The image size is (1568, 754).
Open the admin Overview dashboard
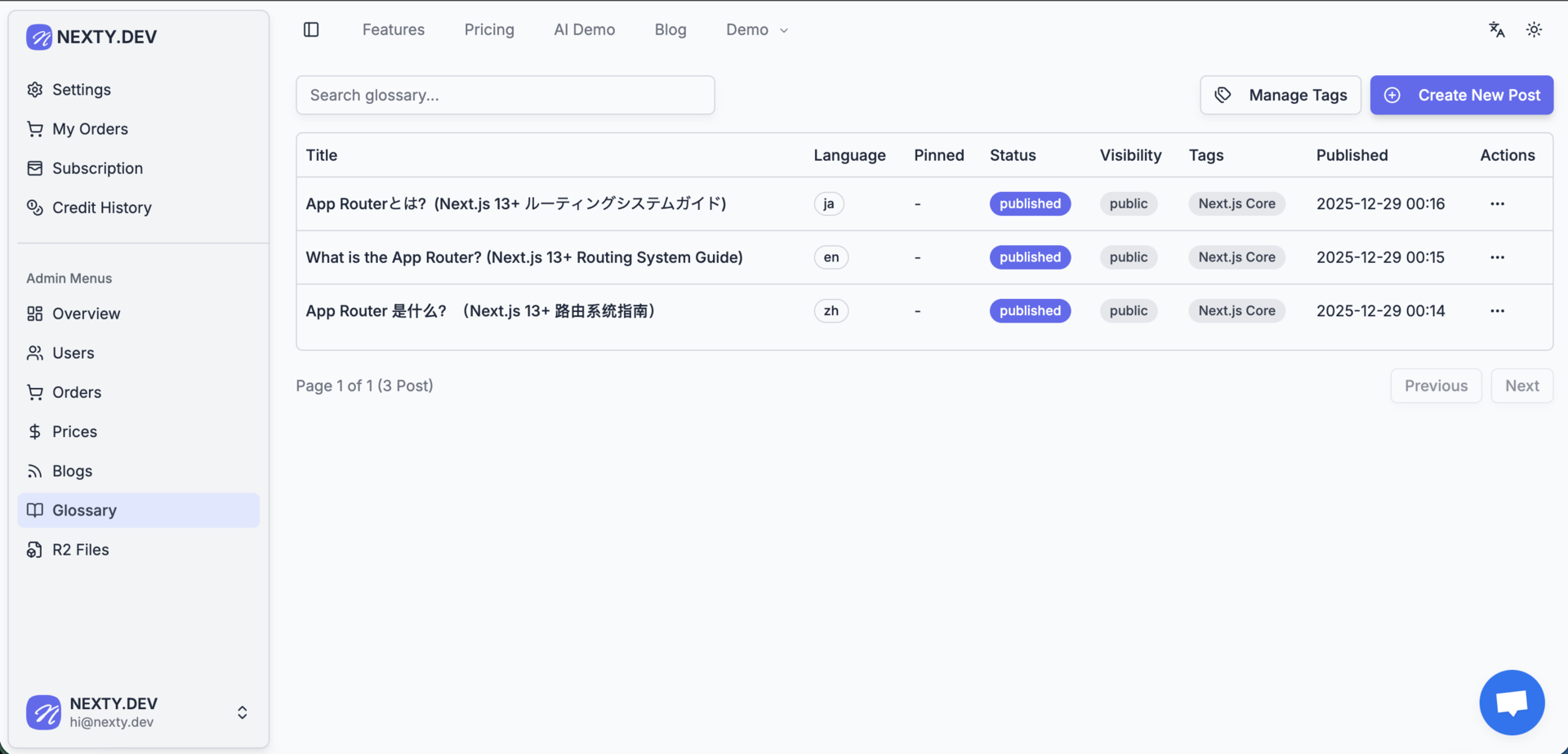tap(86, 314)
